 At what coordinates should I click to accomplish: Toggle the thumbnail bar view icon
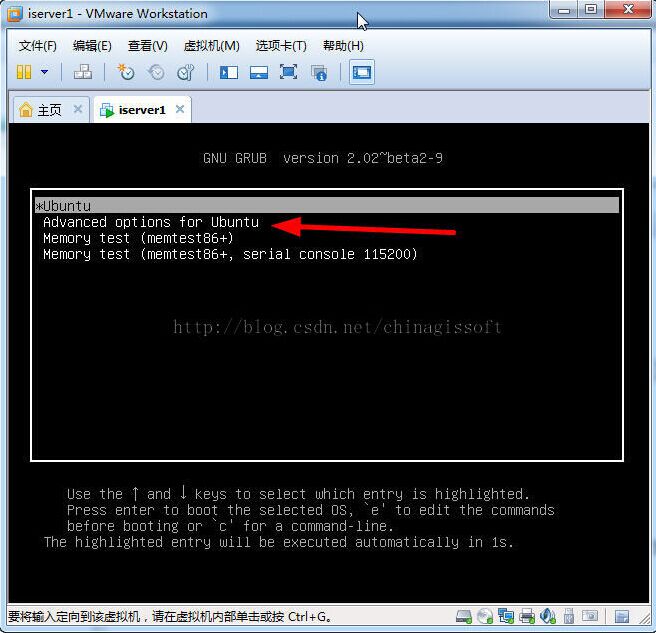pyautogui.click(x=259, y=72)
